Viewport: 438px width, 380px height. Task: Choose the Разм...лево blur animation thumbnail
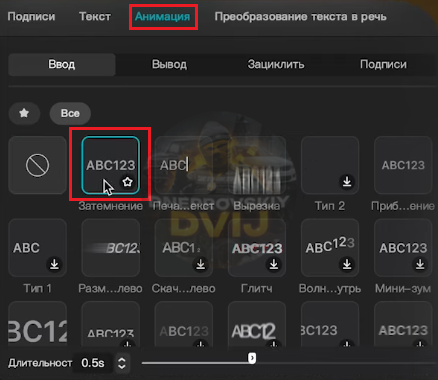pos(111,248)
